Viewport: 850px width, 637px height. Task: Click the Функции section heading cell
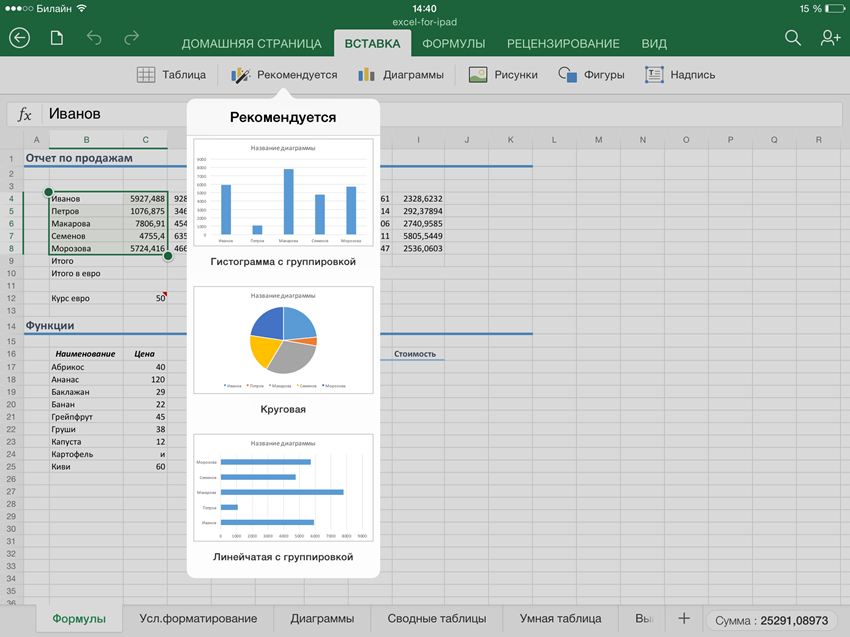(50, 326)
